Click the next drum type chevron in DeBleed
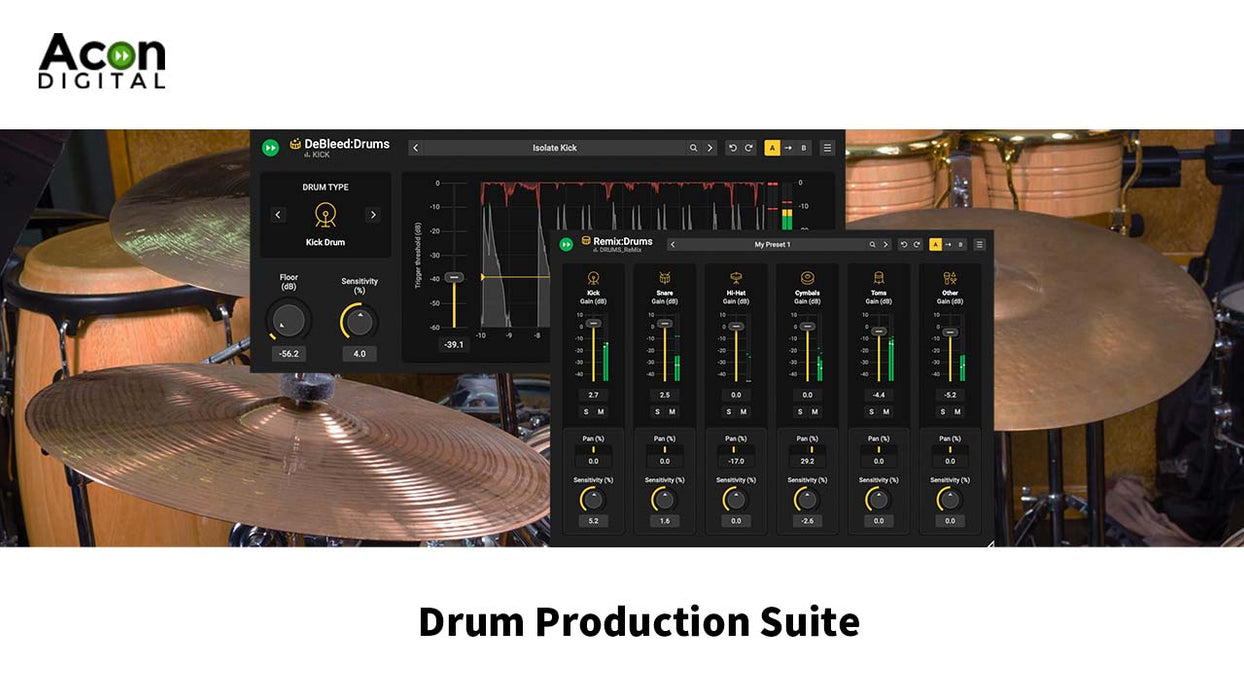This screenshot has width=1244, height=700. click(x=372, y=214)
